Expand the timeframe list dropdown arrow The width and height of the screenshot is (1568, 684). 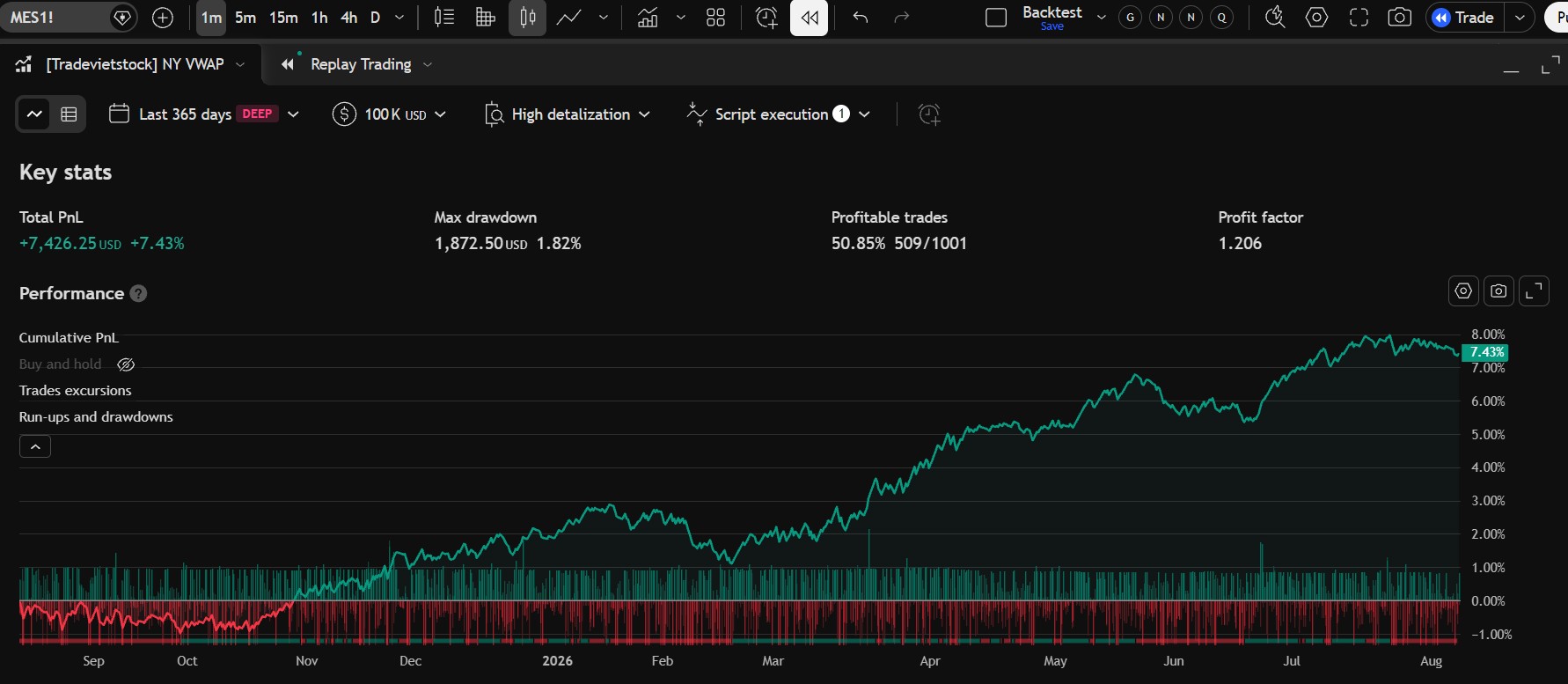pyautogui.click(x=399, y=18)
